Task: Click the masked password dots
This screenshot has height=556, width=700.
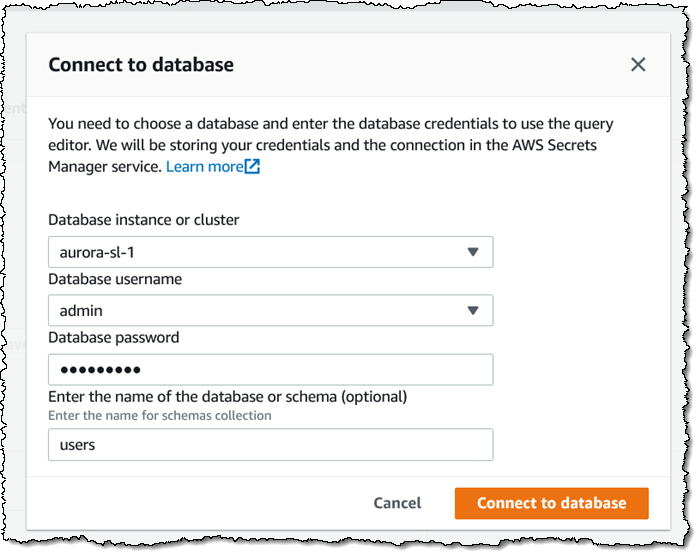Action: tap(100, 370)
